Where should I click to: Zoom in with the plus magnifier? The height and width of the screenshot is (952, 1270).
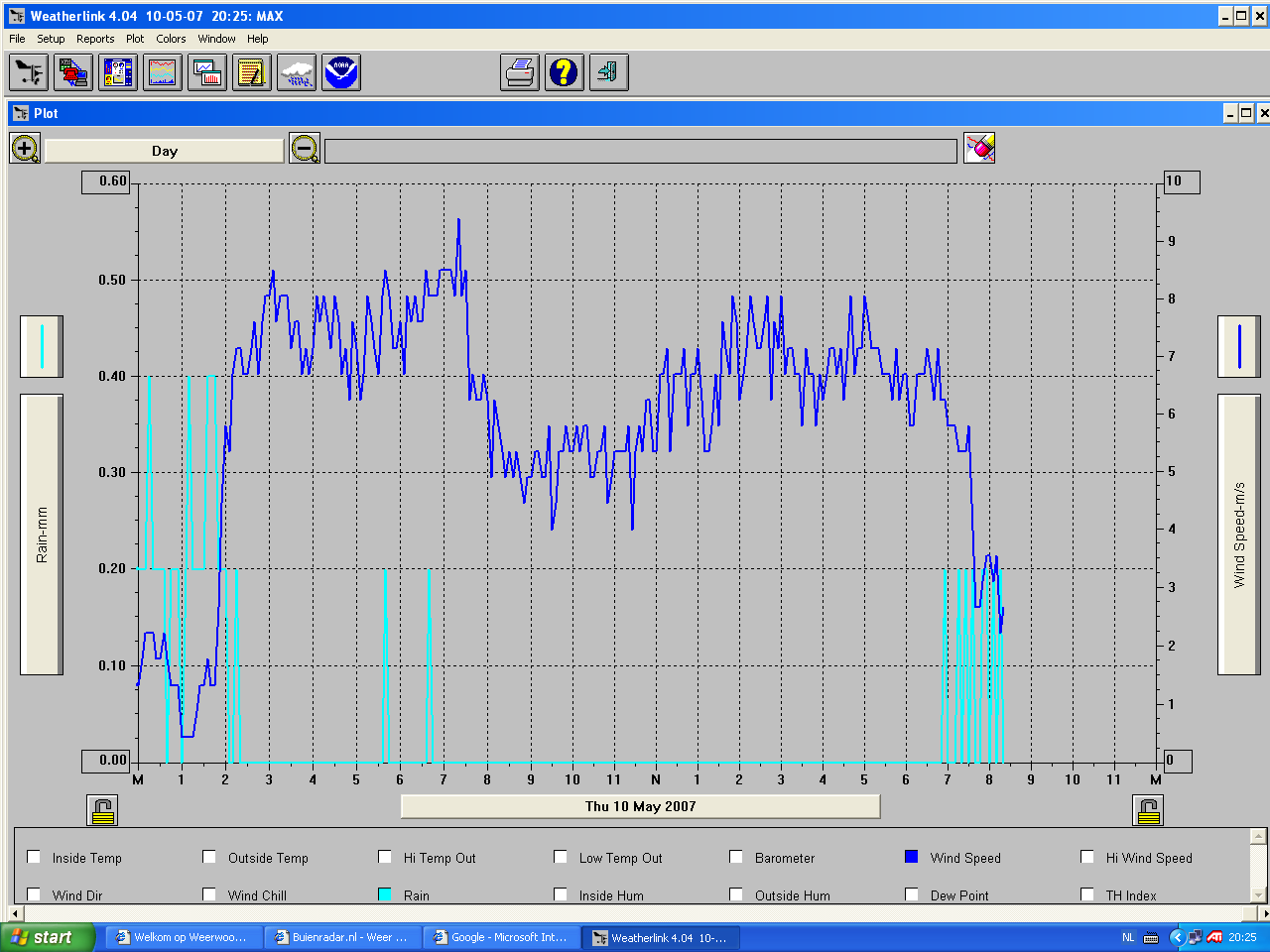click(x=26, y=149)
